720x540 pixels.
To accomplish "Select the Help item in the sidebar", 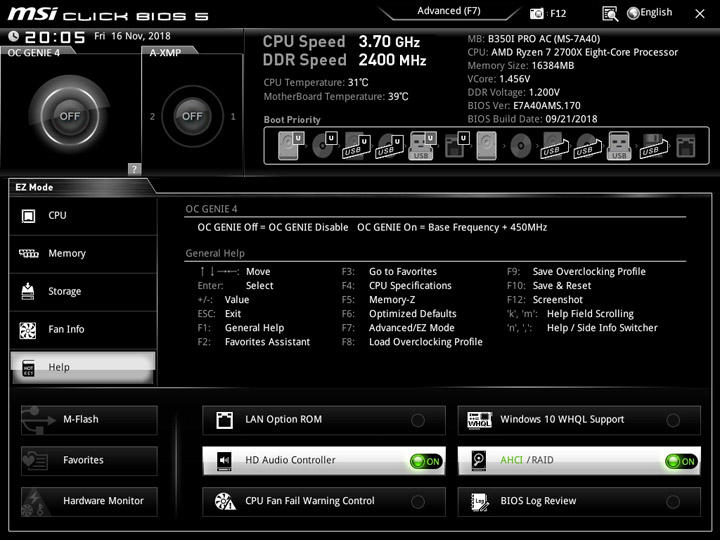I will [83, 367].
